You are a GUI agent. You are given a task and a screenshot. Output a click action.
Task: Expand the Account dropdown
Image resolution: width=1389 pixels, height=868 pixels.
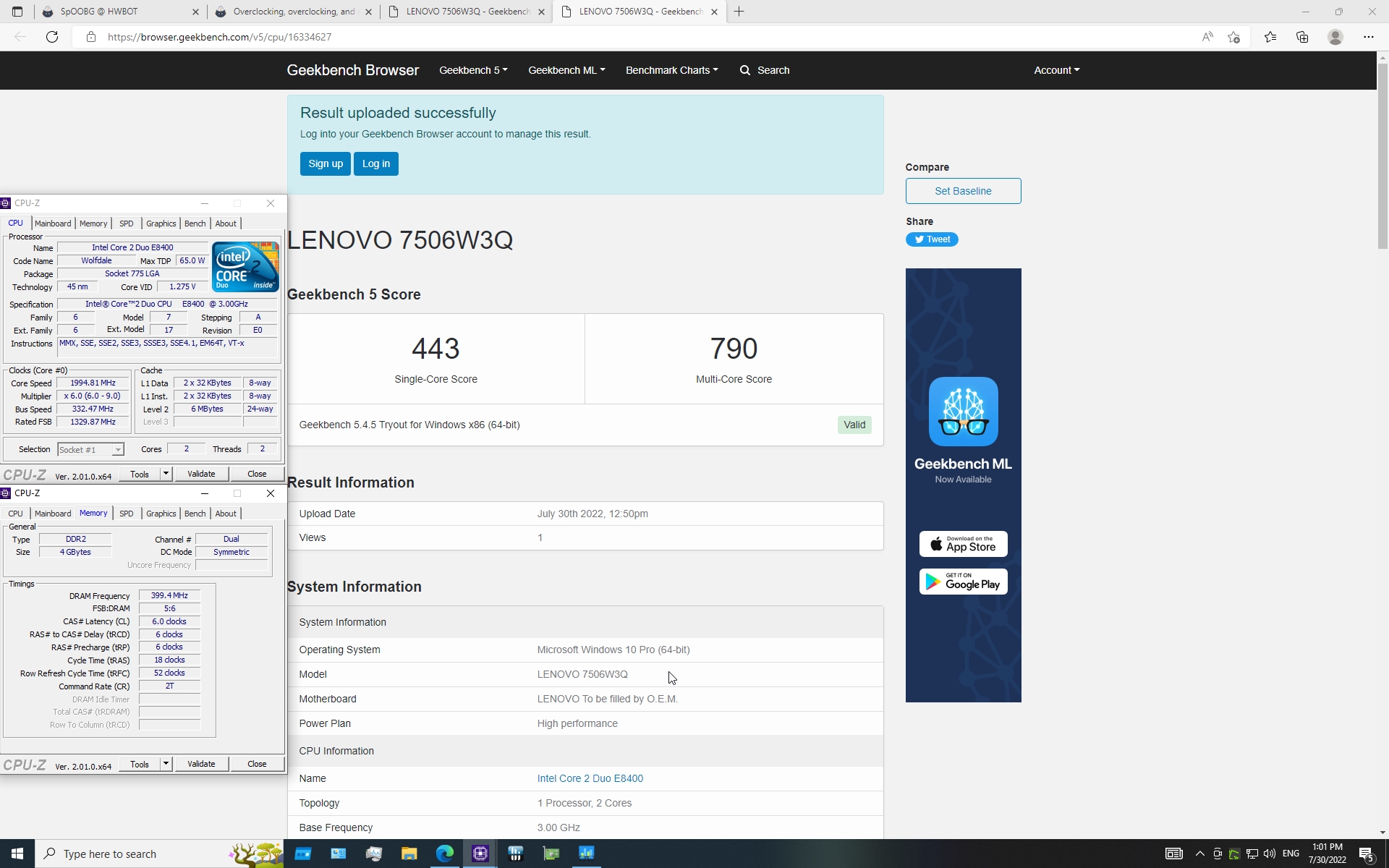tap(1056, 70)
